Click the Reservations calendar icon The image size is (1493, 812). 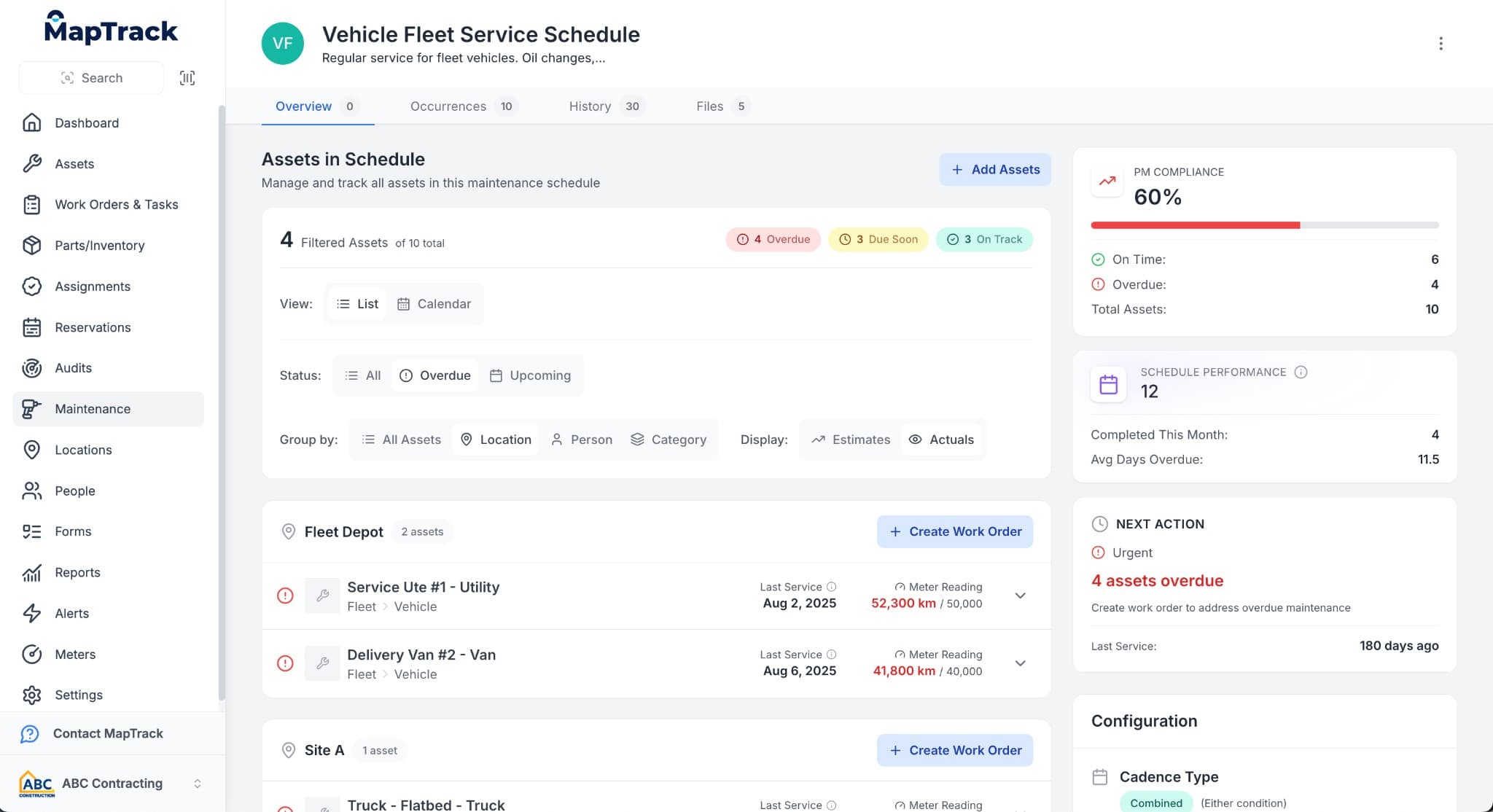[32, 327]
